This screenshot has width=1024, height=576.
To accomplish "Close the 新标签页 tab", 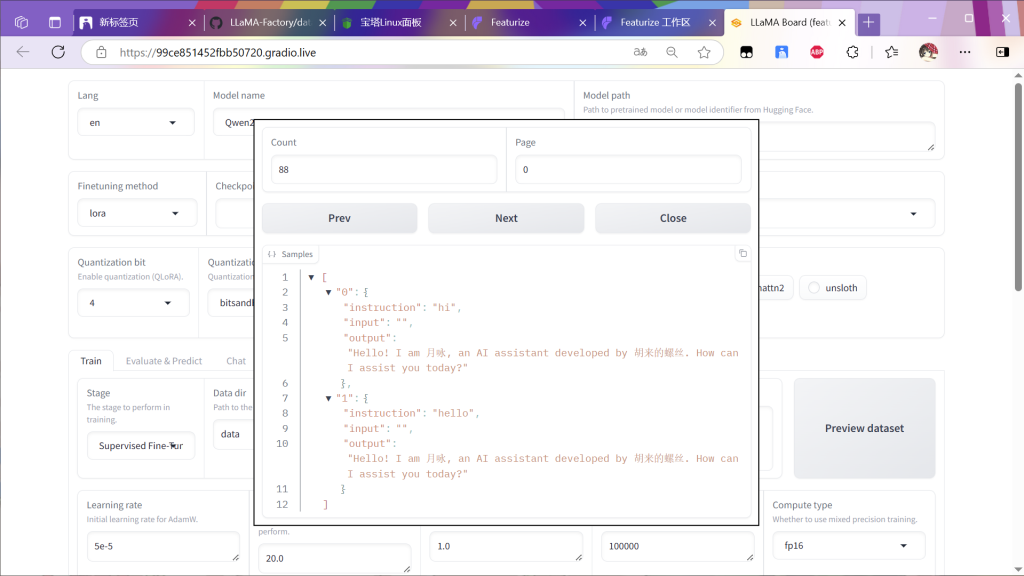I will tap(192, 23).
